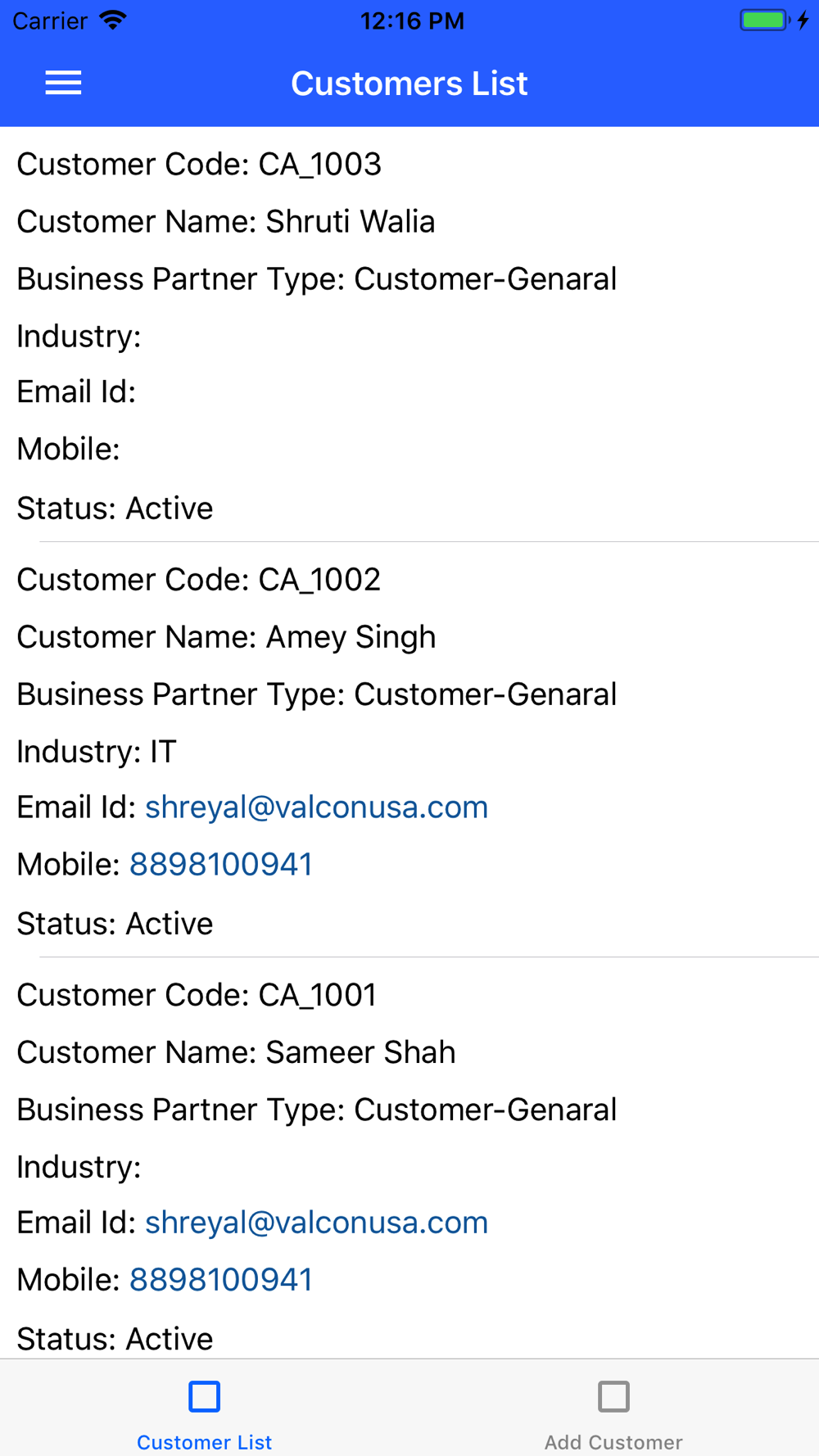
Task: Tap the status bar clock
Action: click(412, 20)
